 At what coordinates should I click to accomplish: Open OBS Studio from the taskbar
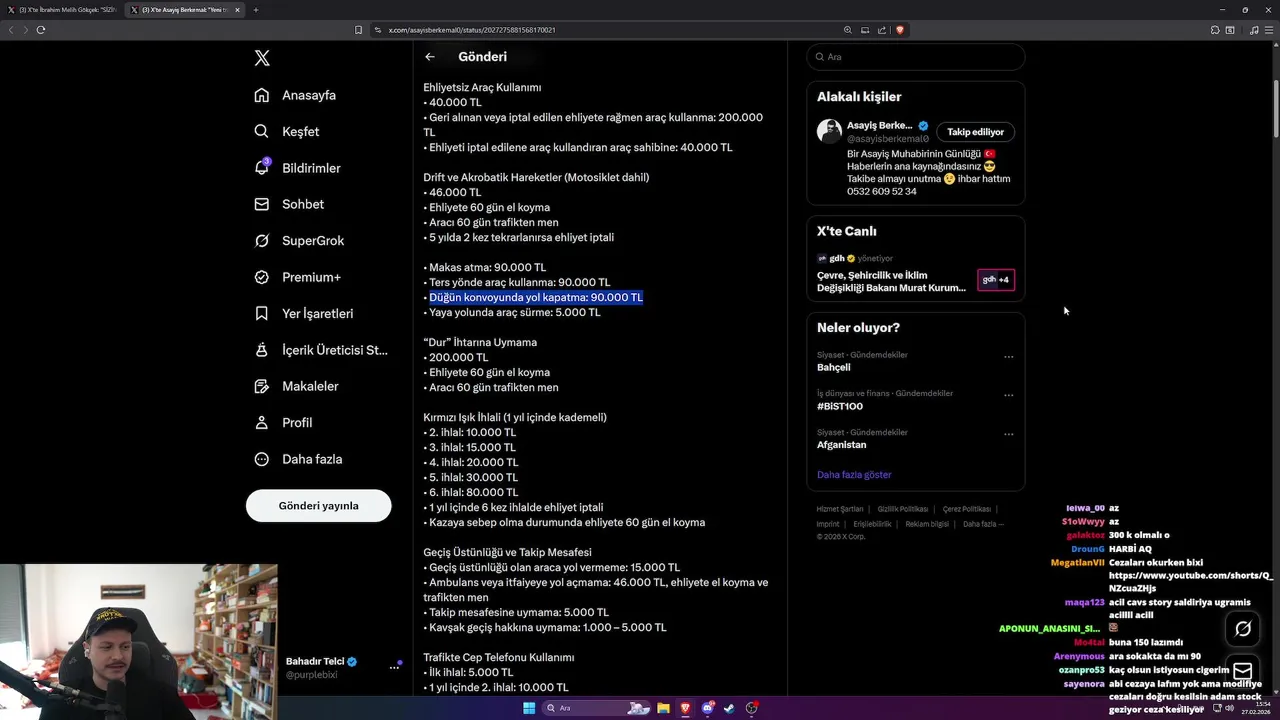pyautogui.click(x=751, y=708)
